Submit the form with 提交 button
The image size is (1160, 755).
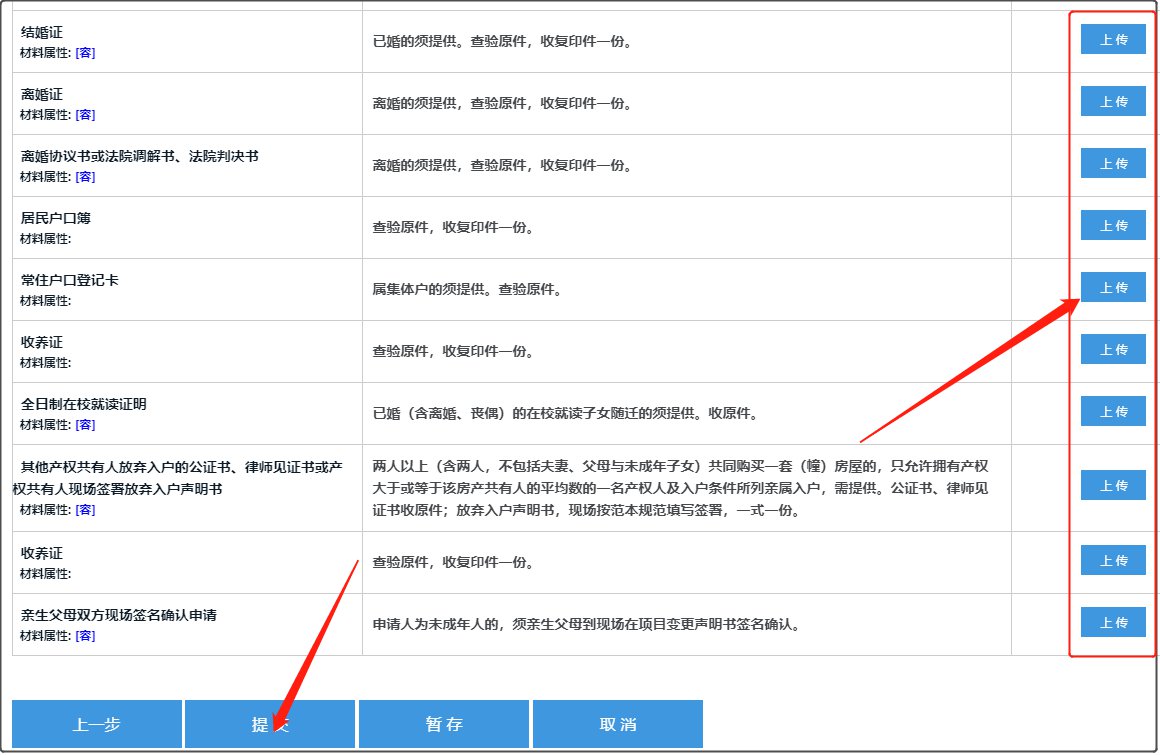(270, 724)
